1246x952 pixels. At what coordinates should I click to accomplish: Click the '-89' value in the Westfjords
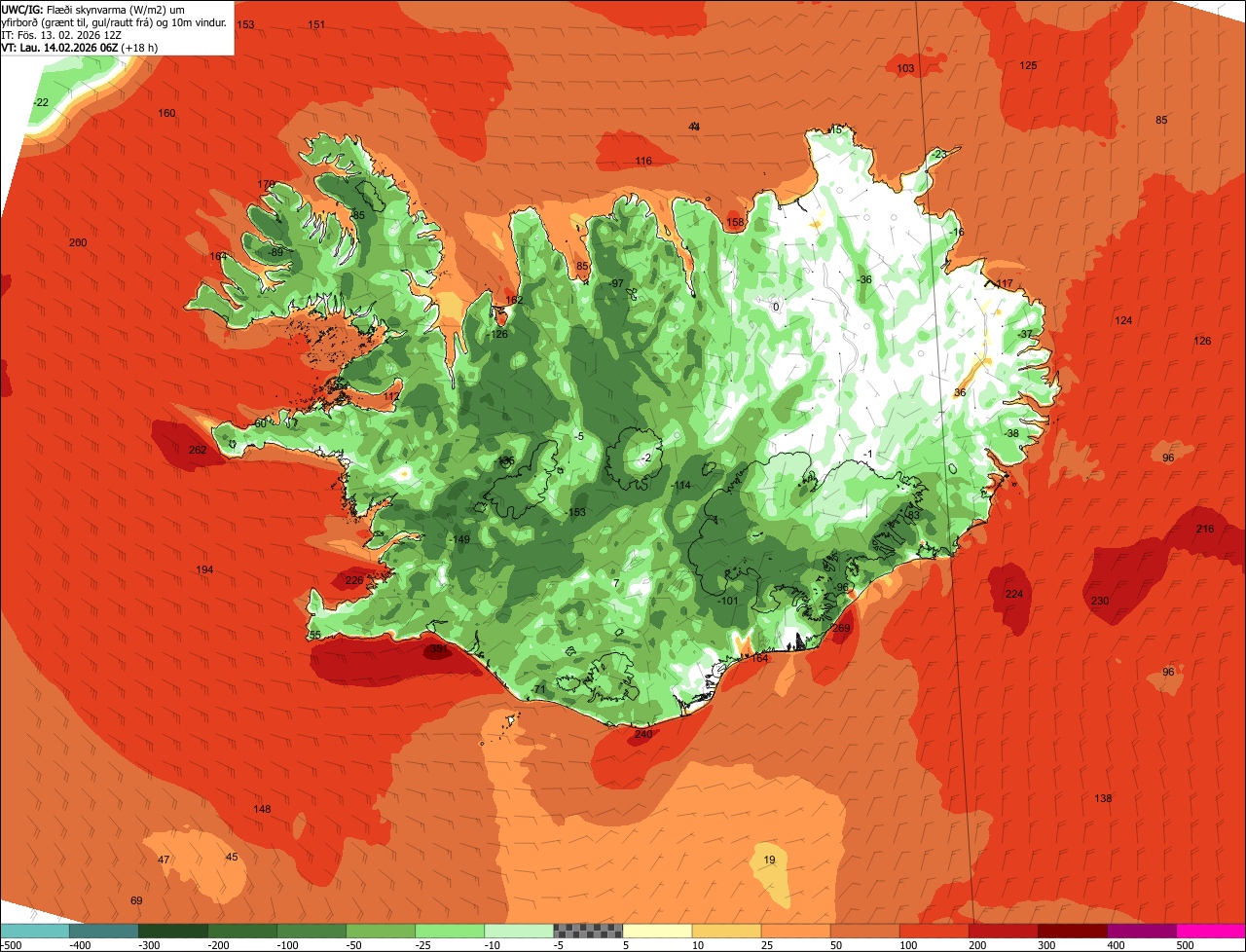tap(275, 252)
